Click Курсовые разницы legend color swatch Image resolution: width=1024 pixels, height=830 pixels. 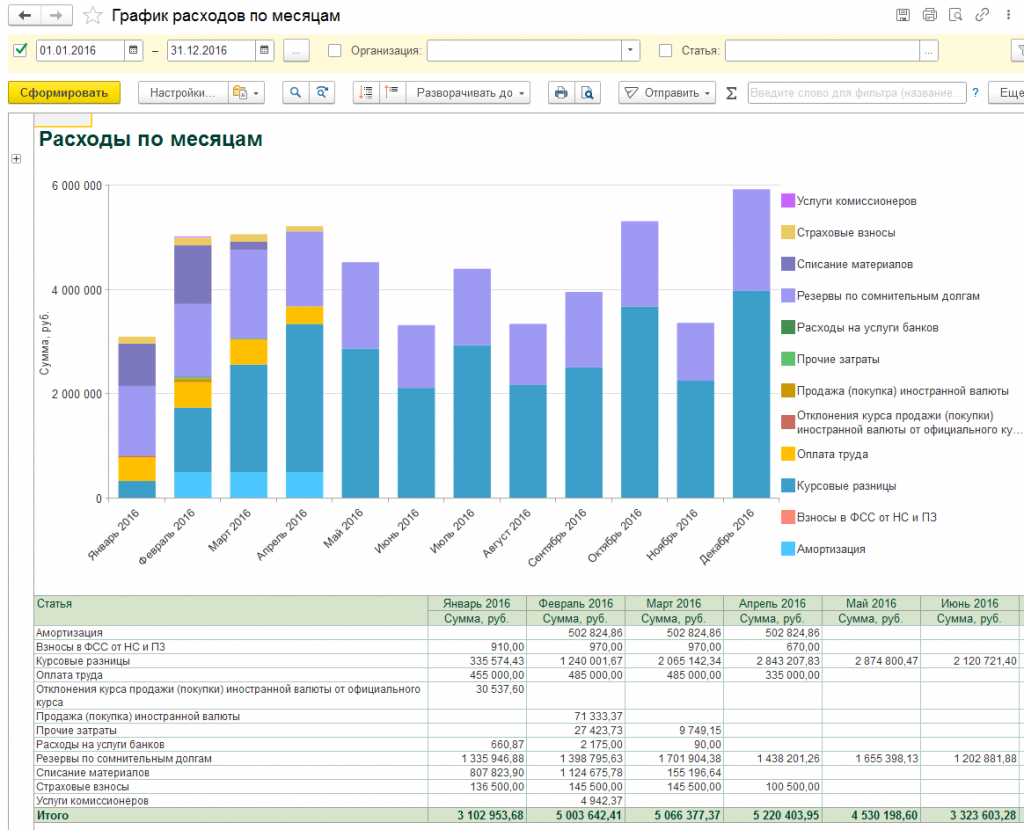[788, 486]
